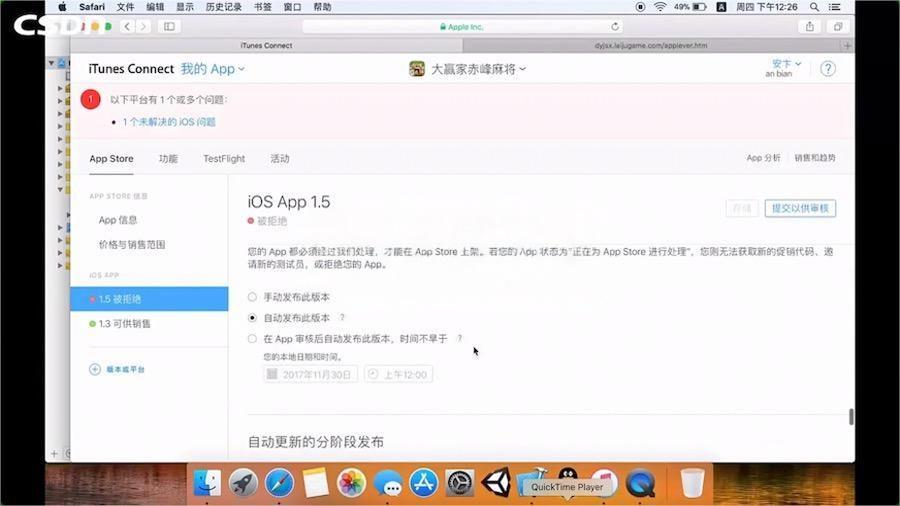Screen dimensions: 900x506
Task: Open the 2017年11月30日 date picker
Action: (311, 374)
